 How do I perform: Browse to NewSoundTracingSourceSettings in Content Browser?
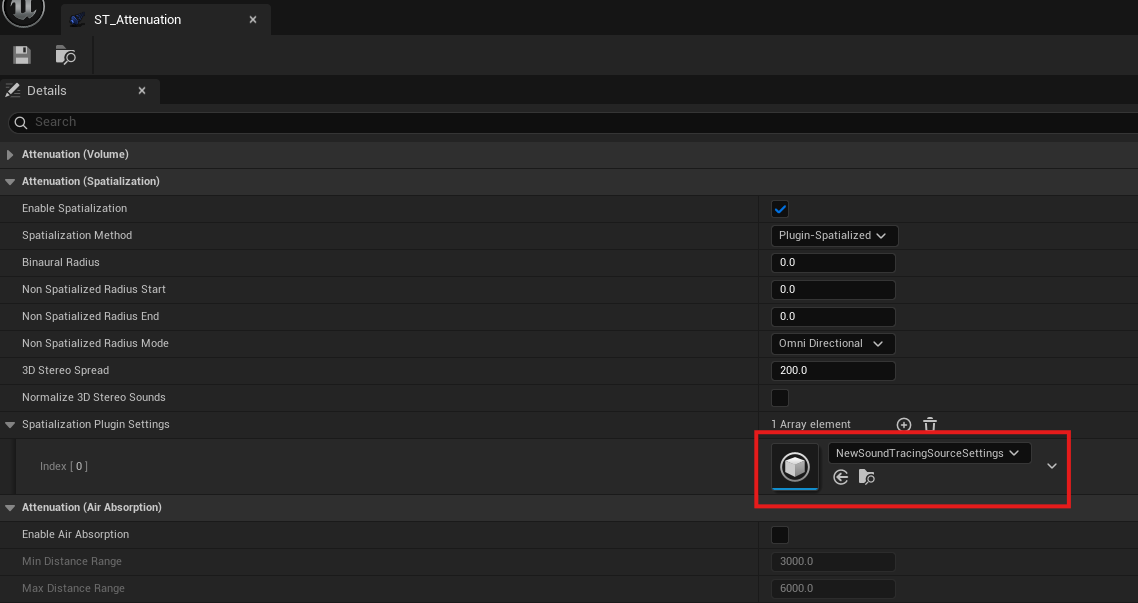867,477
